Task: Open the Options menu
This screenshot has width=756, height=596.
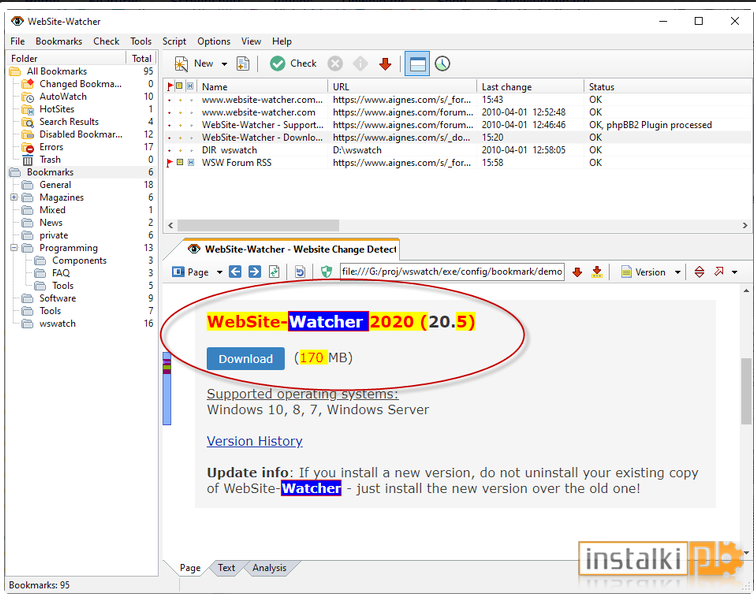Action: click(214, 41)
